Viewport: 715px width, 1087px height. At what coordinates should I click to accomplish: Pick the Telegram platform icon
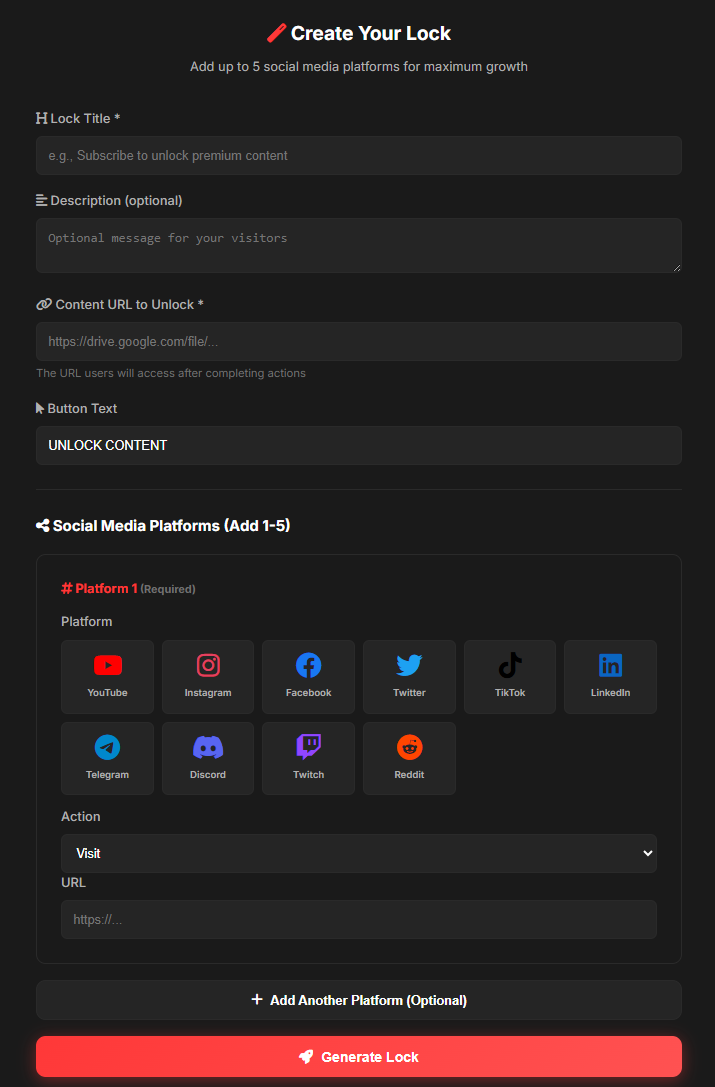tap(107, 758)
